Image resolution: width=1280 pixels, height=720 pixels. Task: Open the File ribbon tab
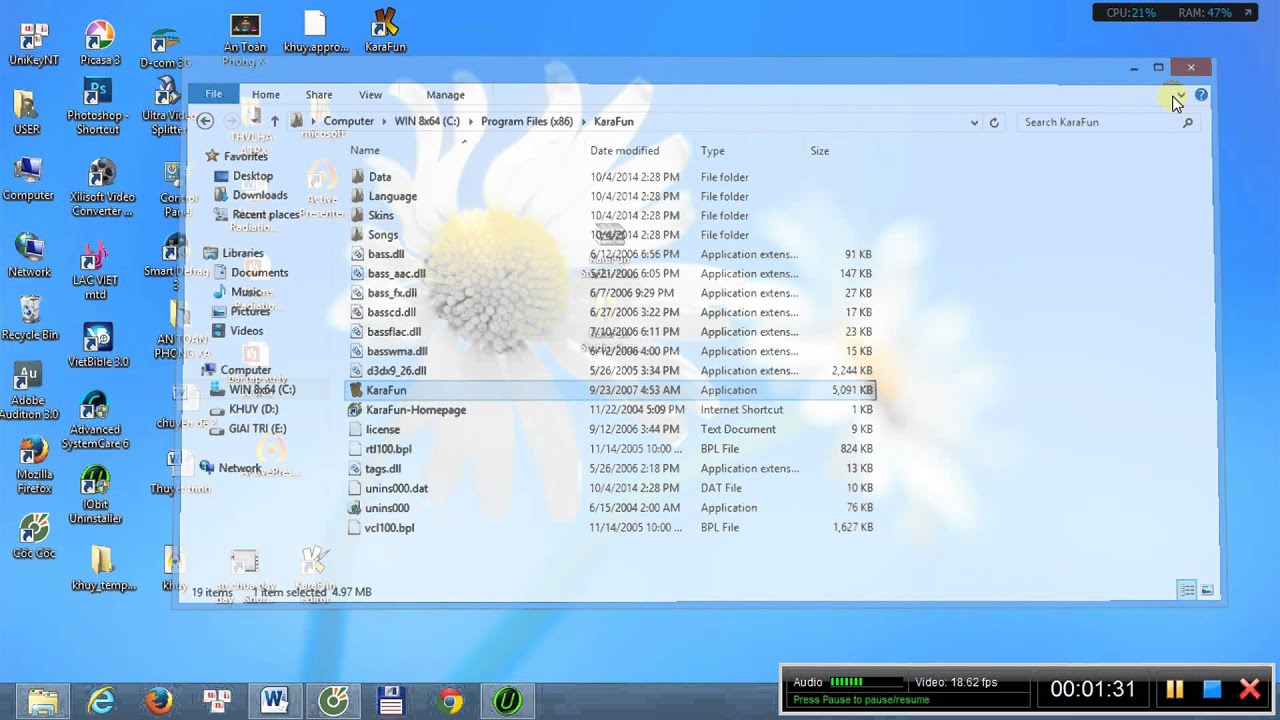[x=213, y=94]
